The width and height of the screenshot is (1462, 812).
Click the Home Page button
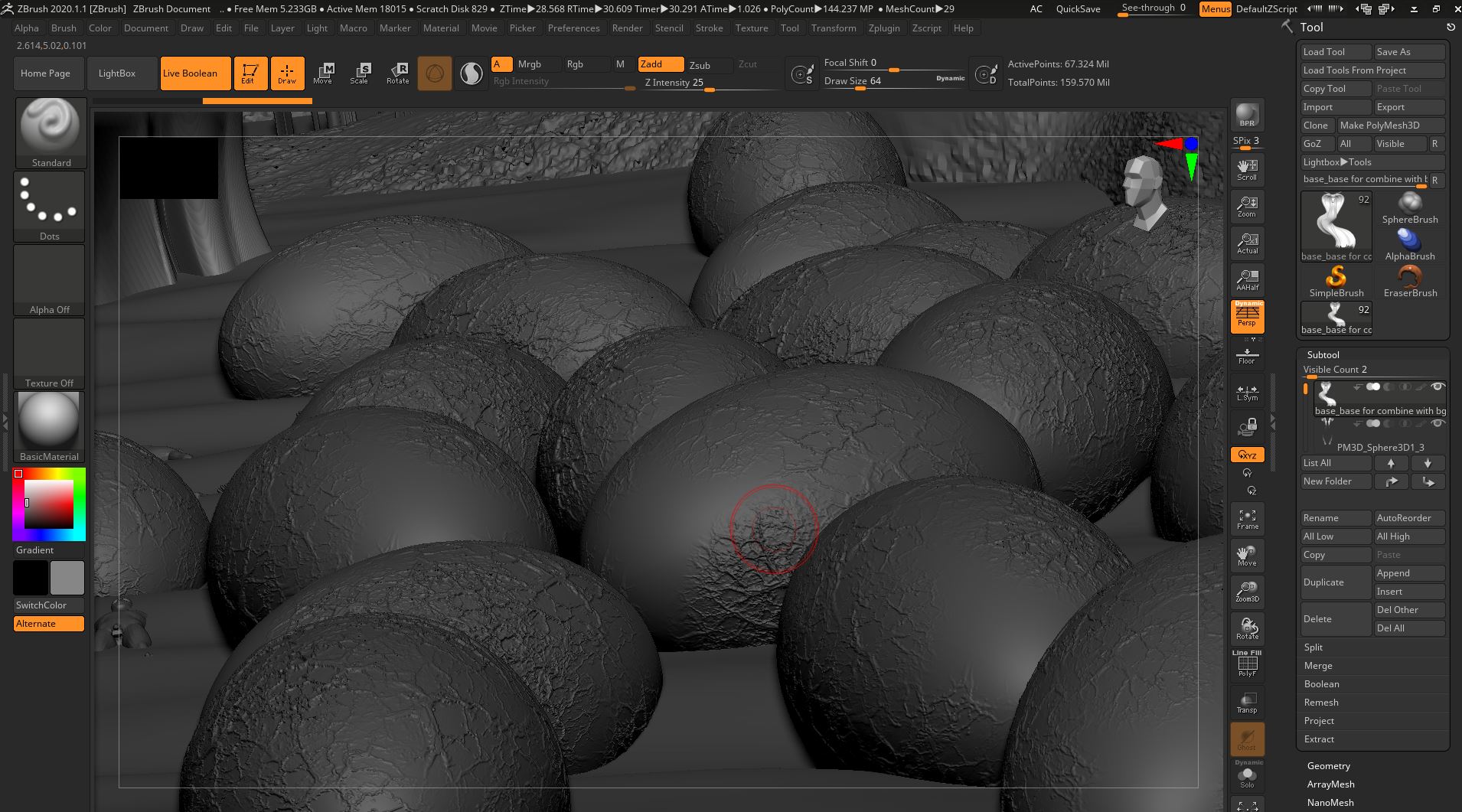(x=49, y=73)
